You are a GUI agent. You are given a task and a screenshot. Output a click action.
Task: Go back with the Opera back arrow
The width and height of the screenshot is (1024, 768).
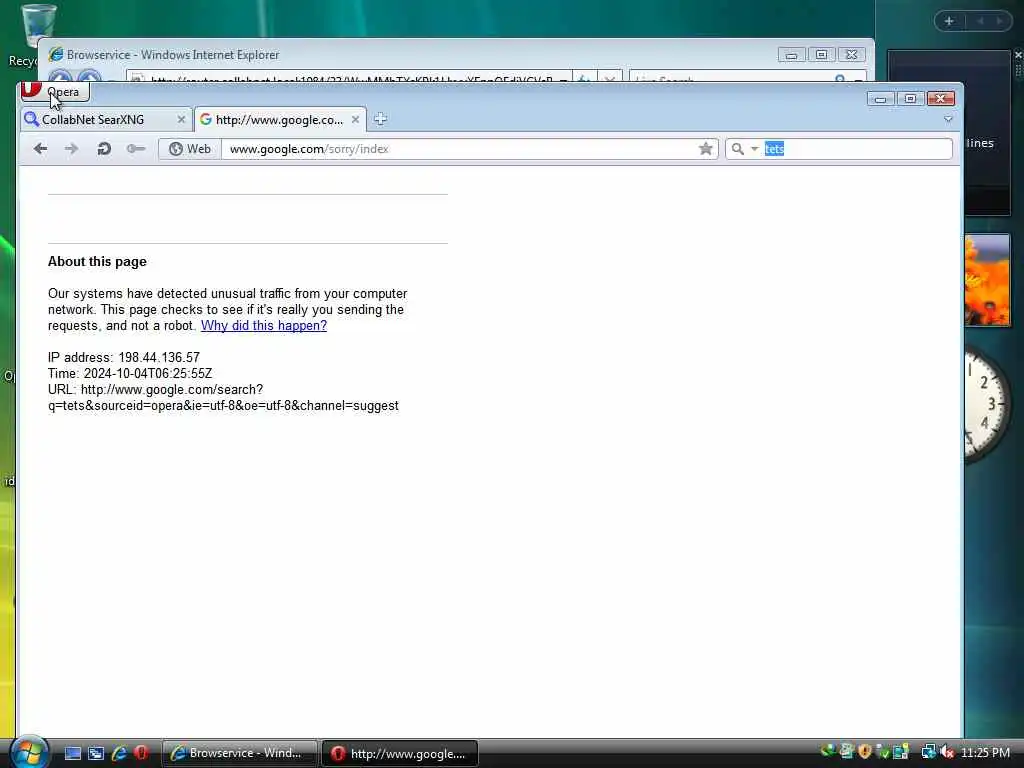[40, 149]
